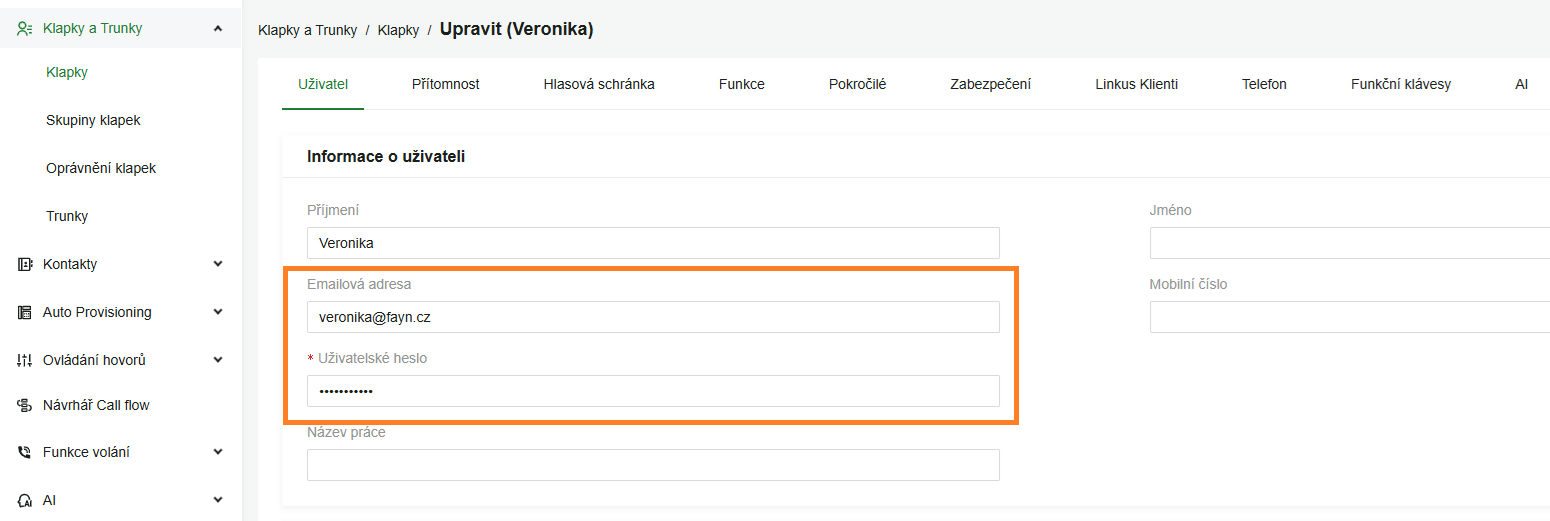The width and height of the screenshot is (1550, 521).
Task: Collapse the Klapky a Trunky section
Action: pos(218,28)
